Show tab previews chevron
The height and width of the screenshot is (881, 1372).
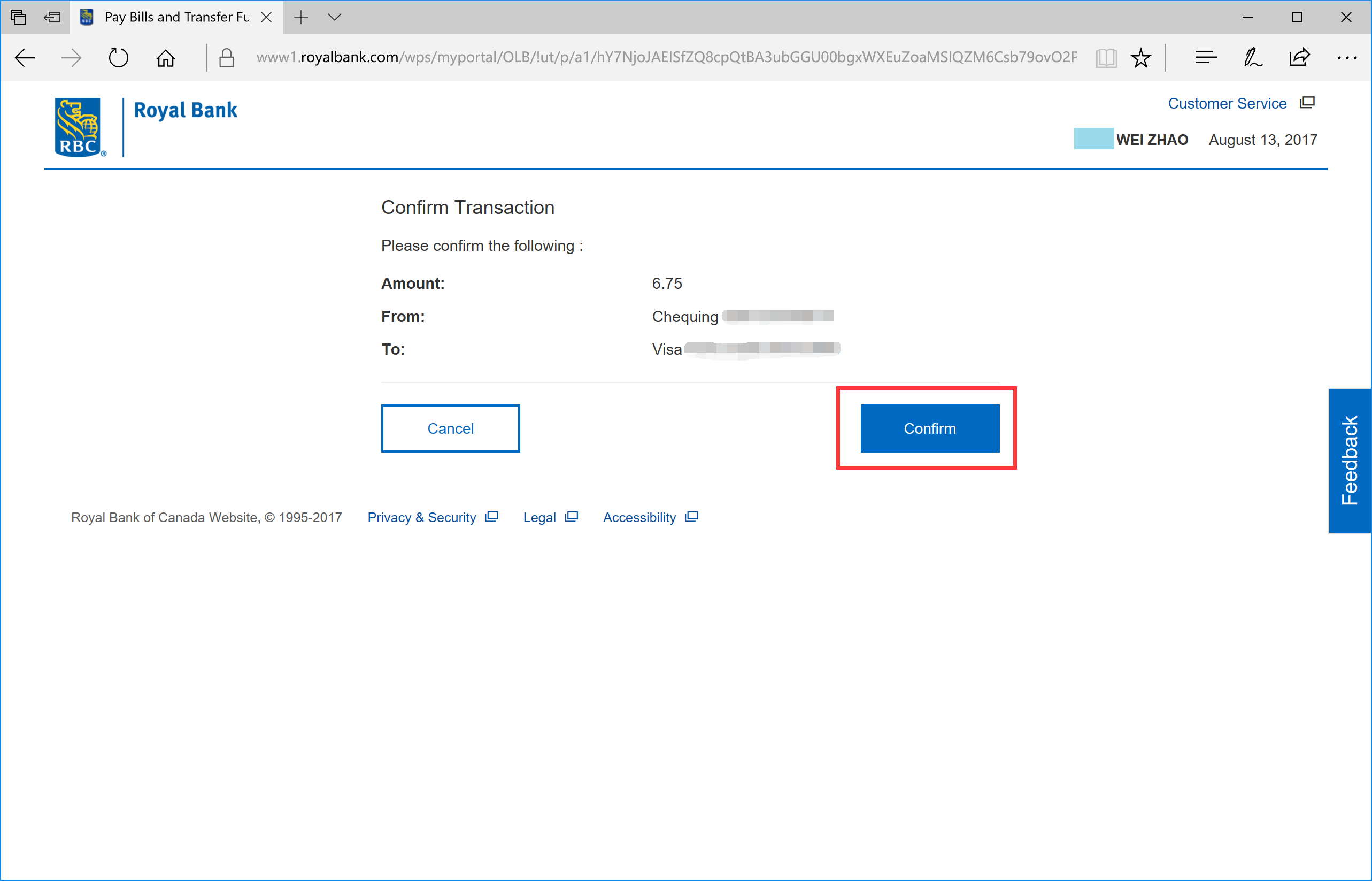[x=335, y=17]
